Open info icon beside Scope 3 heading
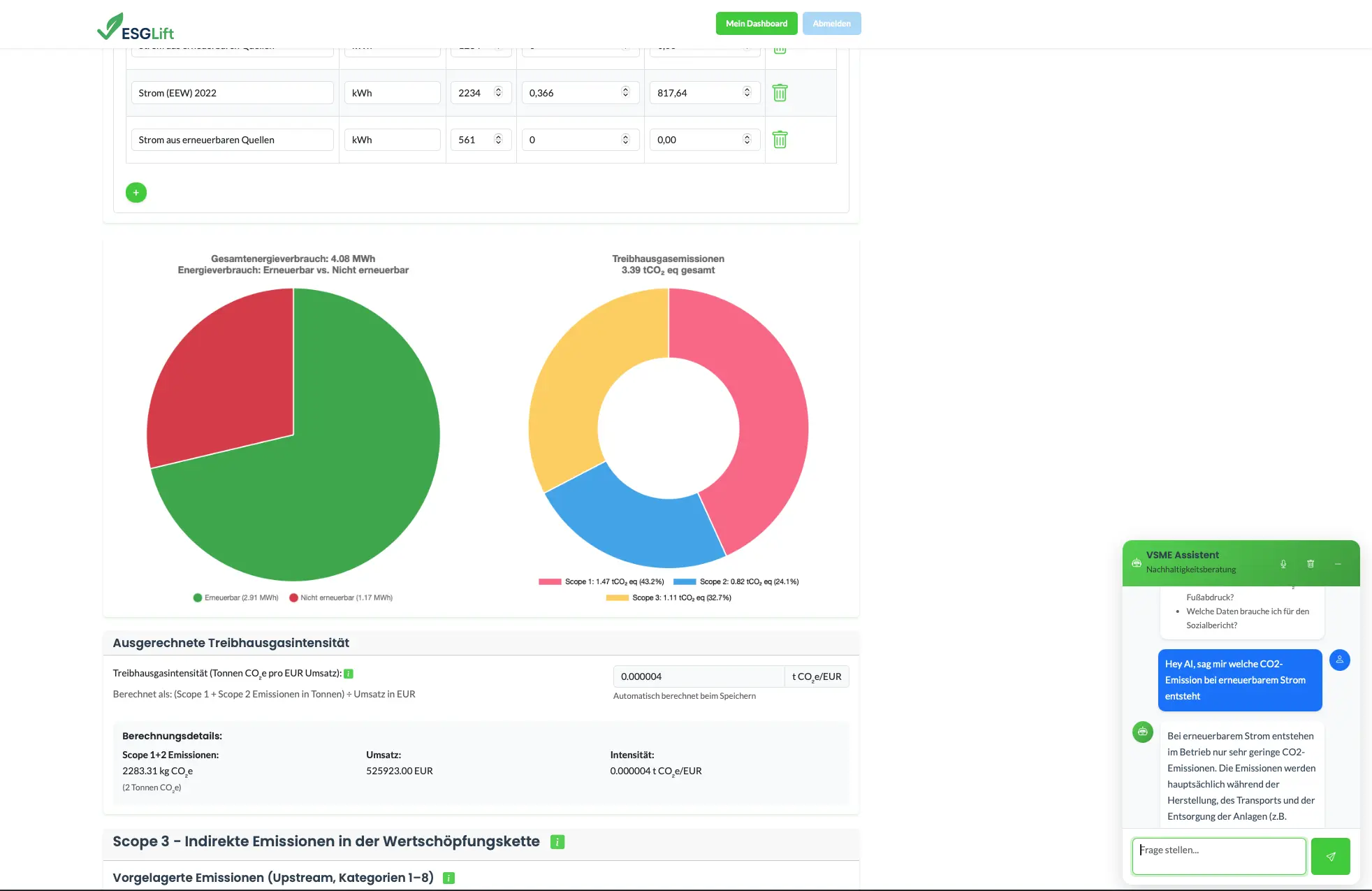1372x891 pixels. pyautogui.click(x=557, y=842)
